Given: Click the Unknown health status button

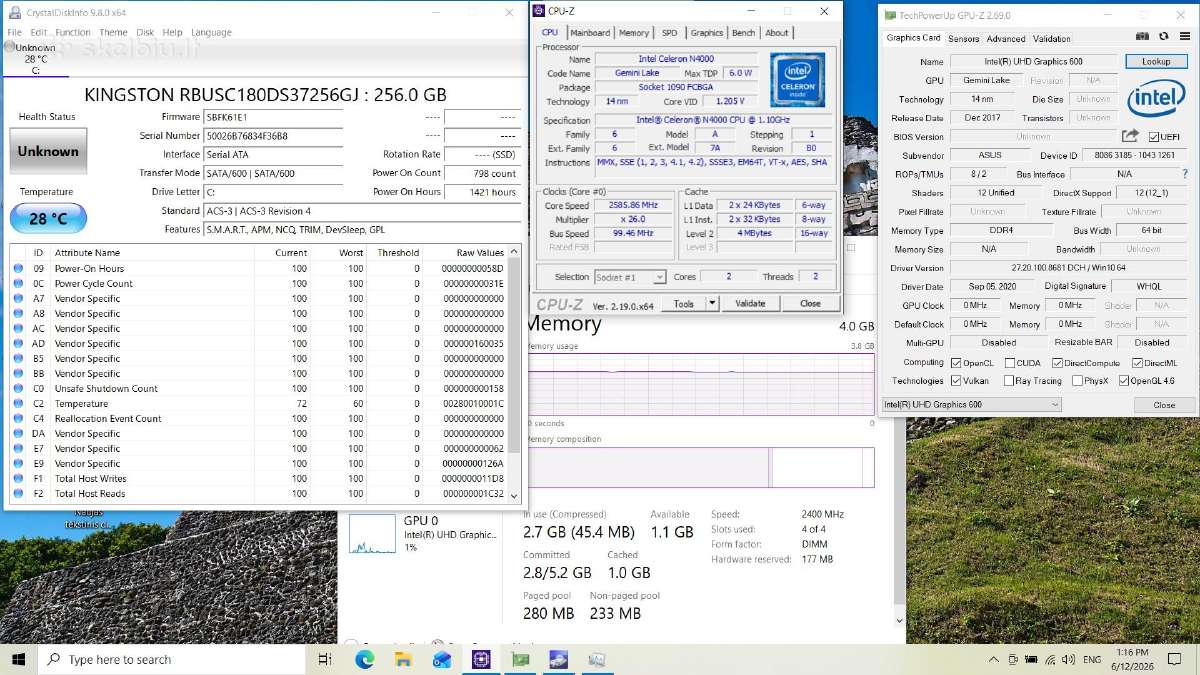Looking at the screenshot, I should pyautogui.click(x=48, y=152).
